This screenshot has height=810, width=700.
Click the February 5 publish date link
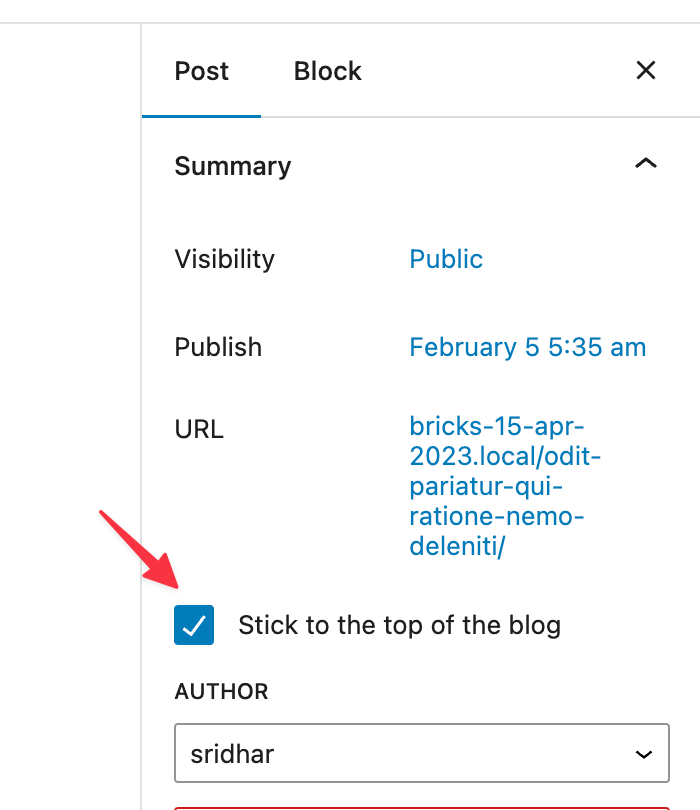pyautogui.click(x=527, y=347)
